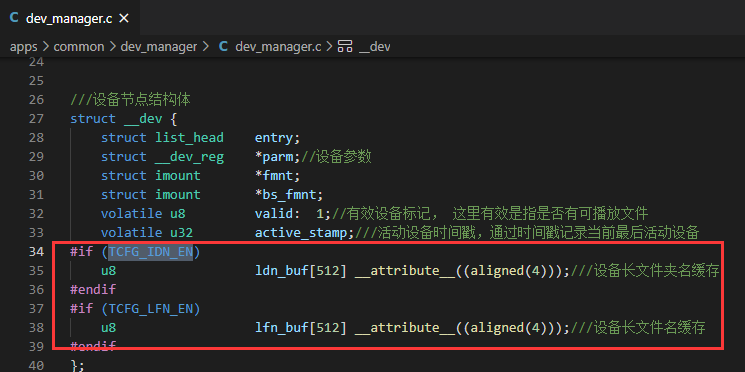Close the dev_manager.c tab

[124, 19]
